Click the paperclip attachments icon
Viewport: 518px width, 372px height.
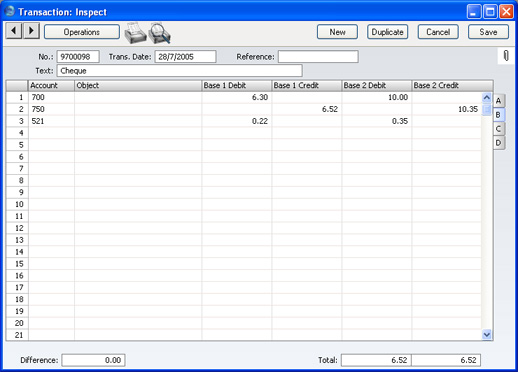click(x=506, y=56)
